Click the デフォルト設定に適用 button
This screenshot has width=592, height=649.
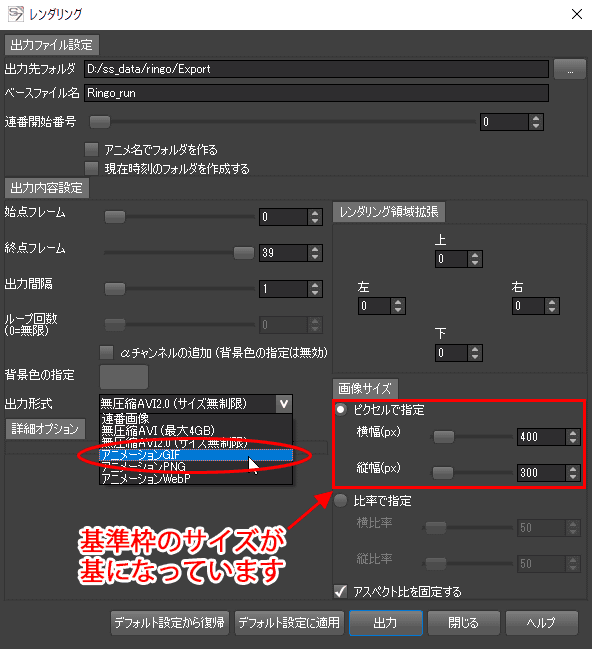pyautogui.click(x=289, y=623)
